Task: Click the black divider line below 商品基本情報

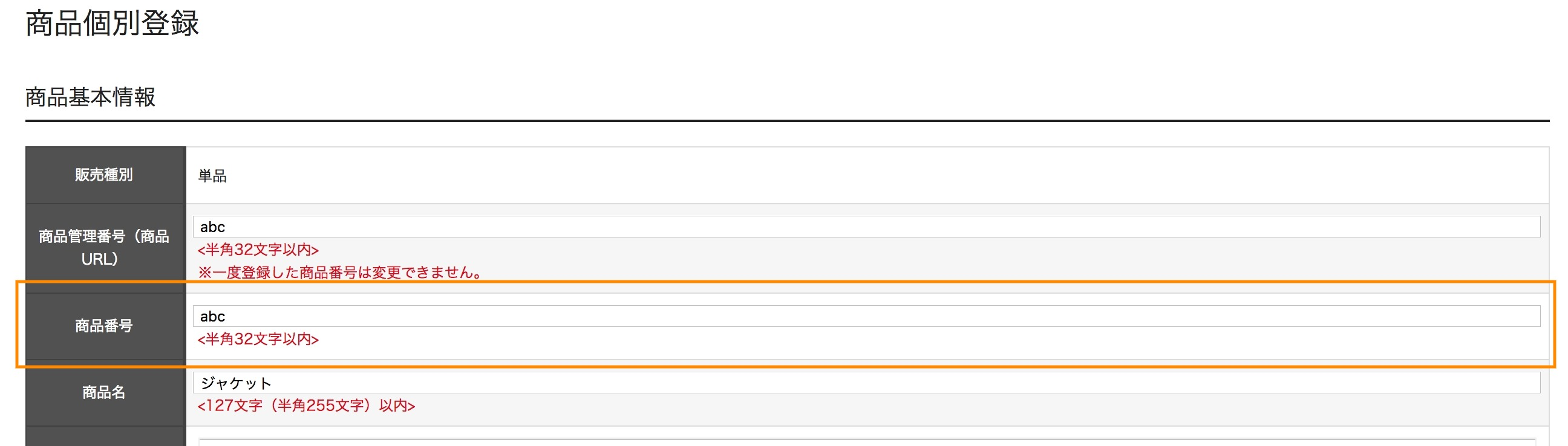Action: pyautogui.click(x=787, y=121)
